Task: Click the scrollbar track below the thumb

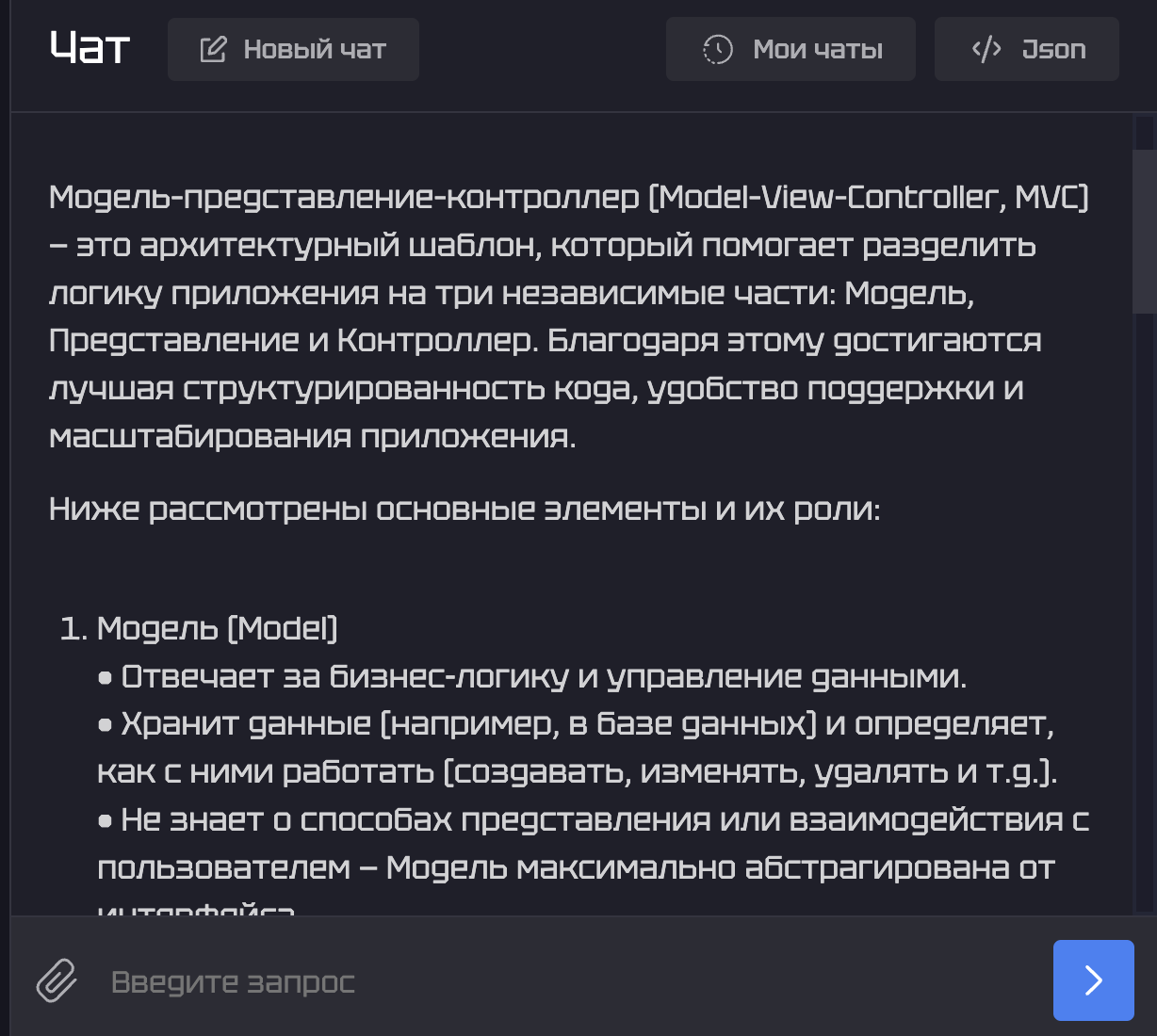Action: (x=1144, y=612)
